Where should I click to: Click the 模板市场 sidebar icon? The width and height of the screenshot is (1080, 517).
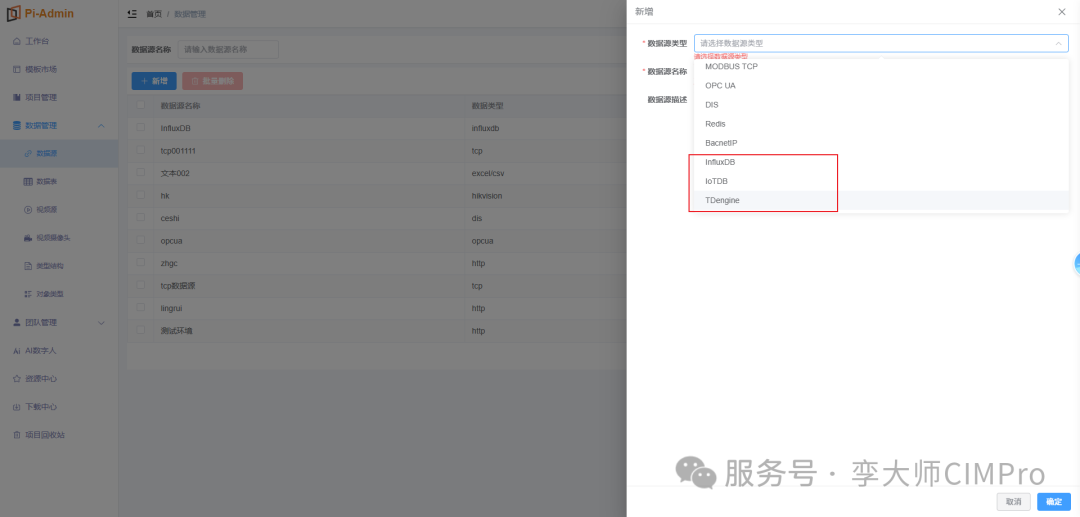click(17, 70)
